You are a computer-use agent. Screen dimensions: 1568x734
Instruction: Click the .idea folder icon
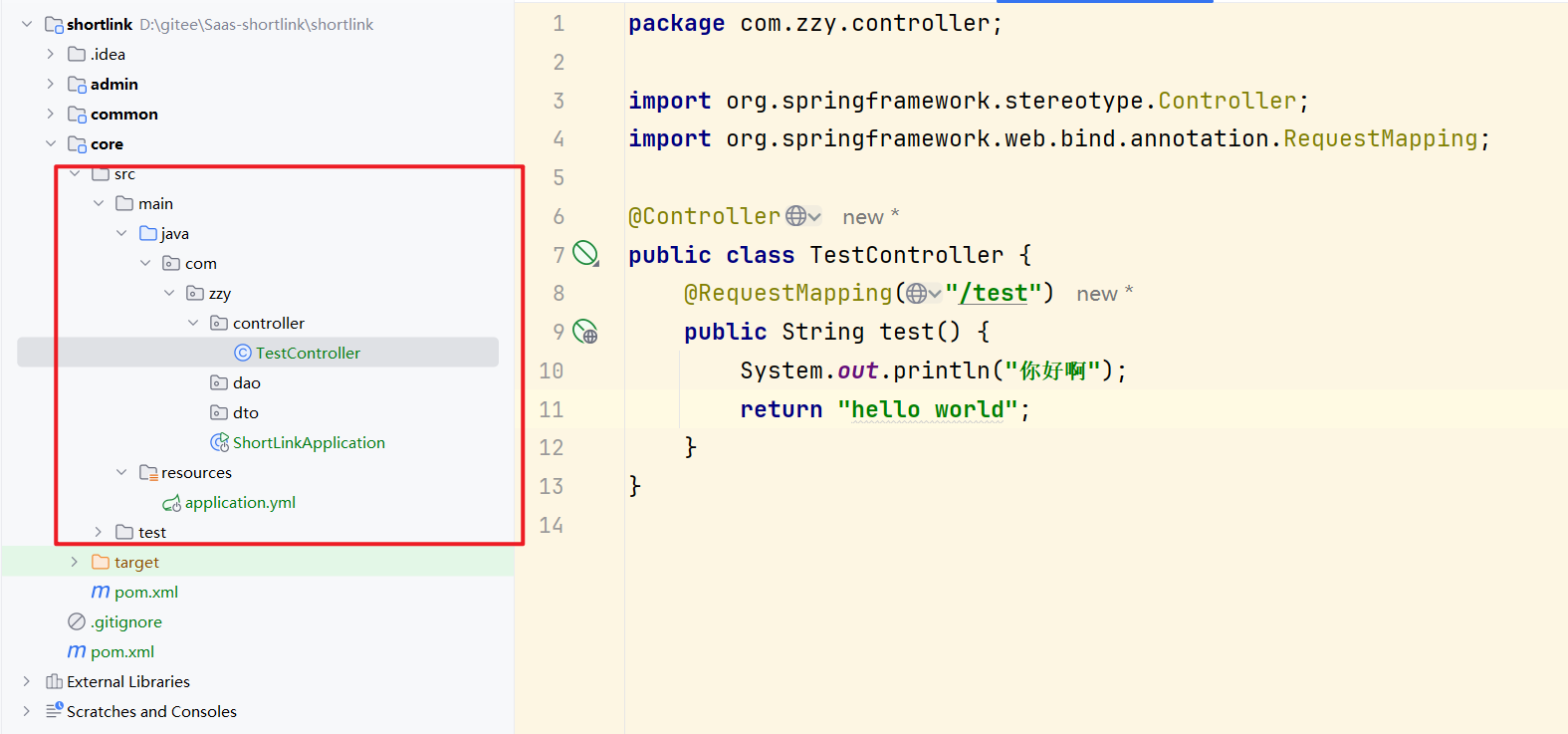77,54
